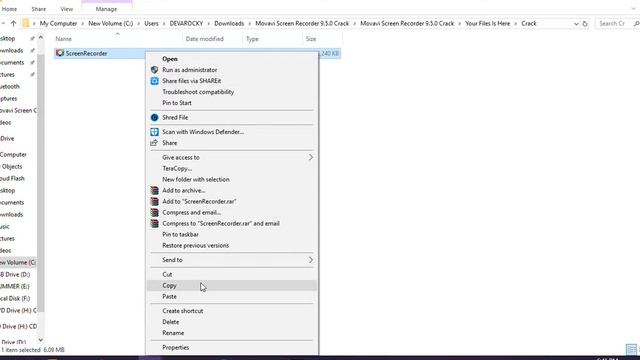Open Properties from context menu
This screenshot has height=360, width=640.
coord(232,347)
